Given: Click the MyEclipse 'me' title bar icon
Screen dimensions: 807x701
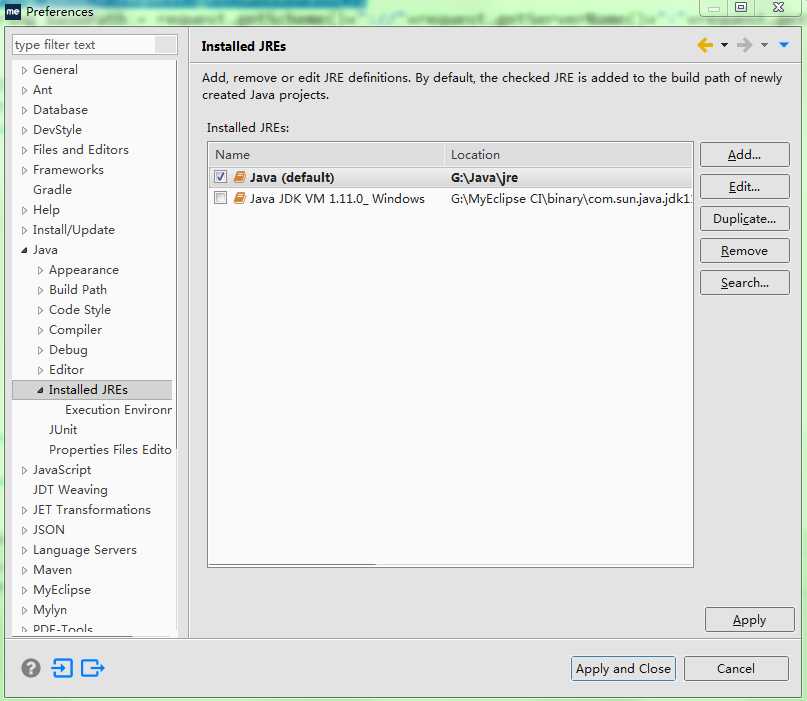Looking at the screenshot, I should click(12, 11).
